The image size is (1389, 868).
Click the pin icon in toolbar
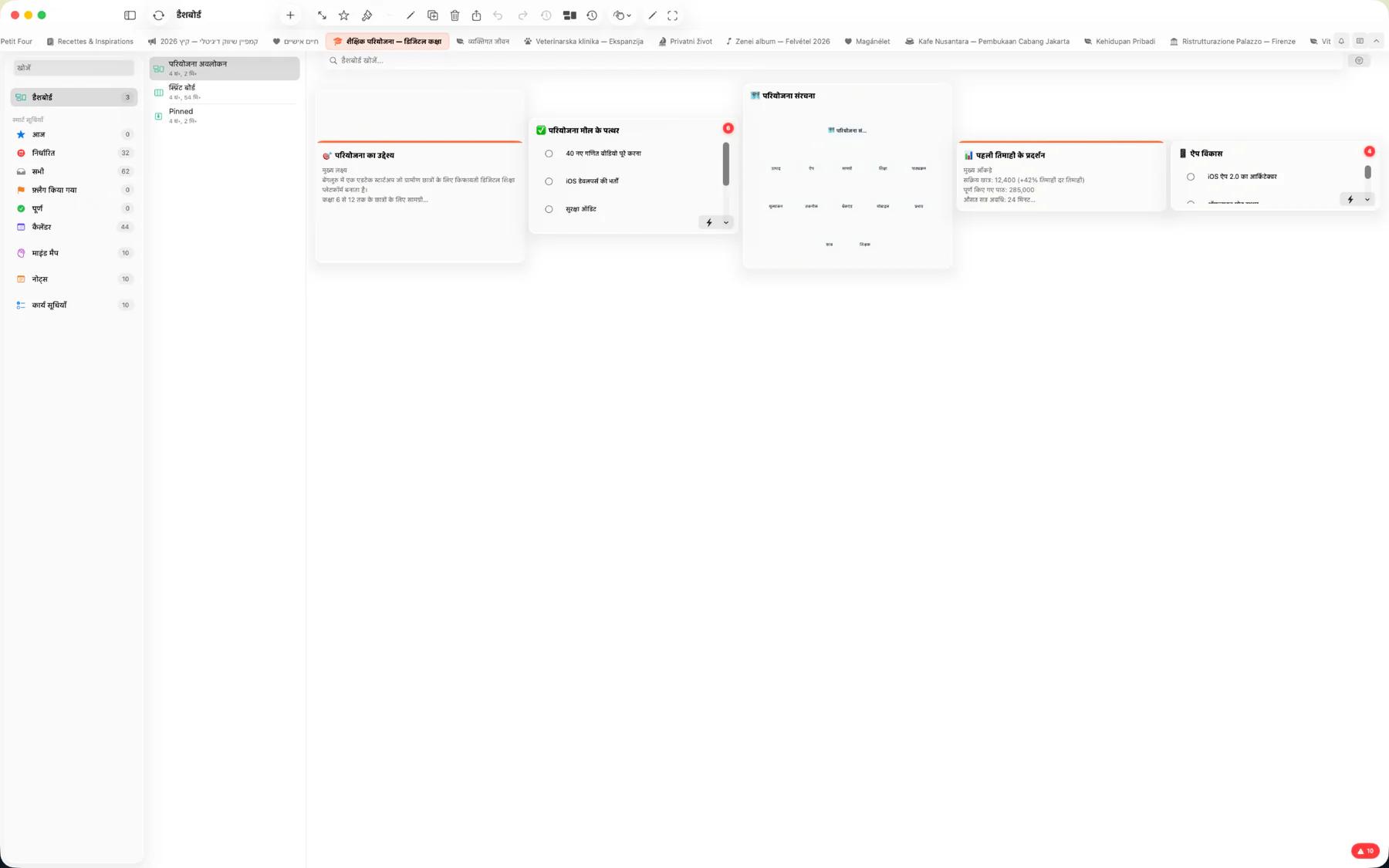pos(367,15)
